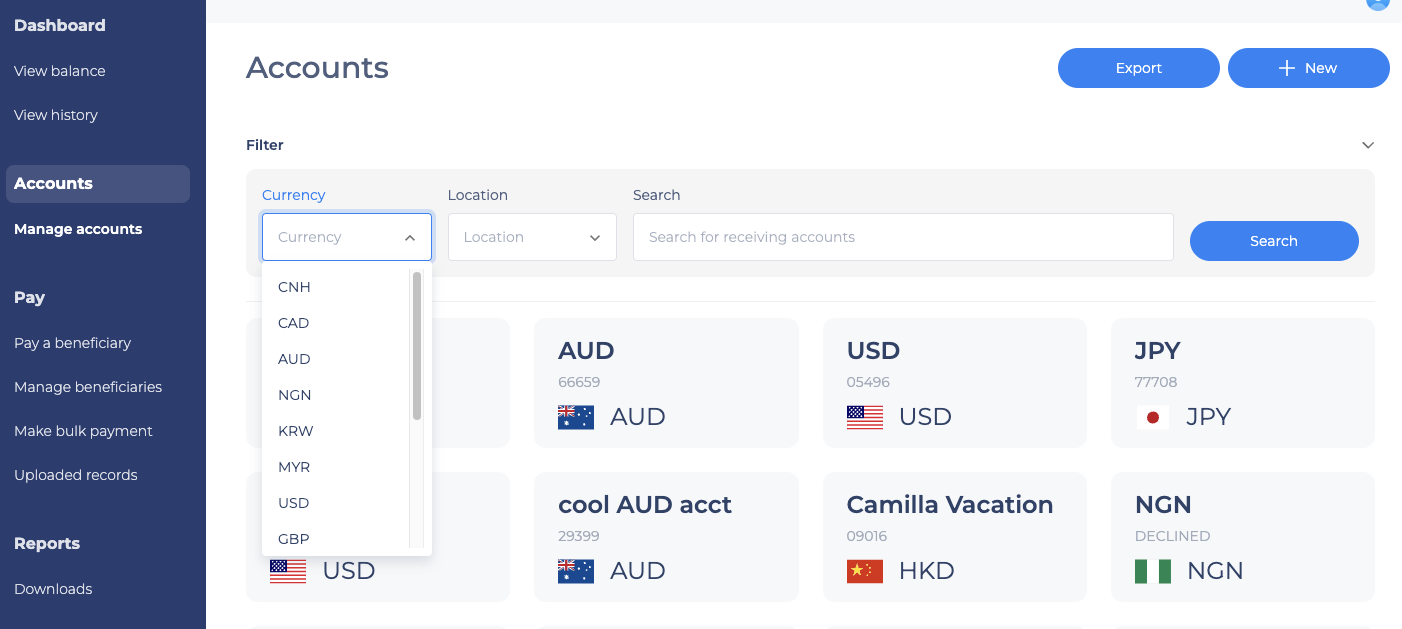The image size is (1402, 629).
Task: Click the Export button
Action: (1139, 68)
